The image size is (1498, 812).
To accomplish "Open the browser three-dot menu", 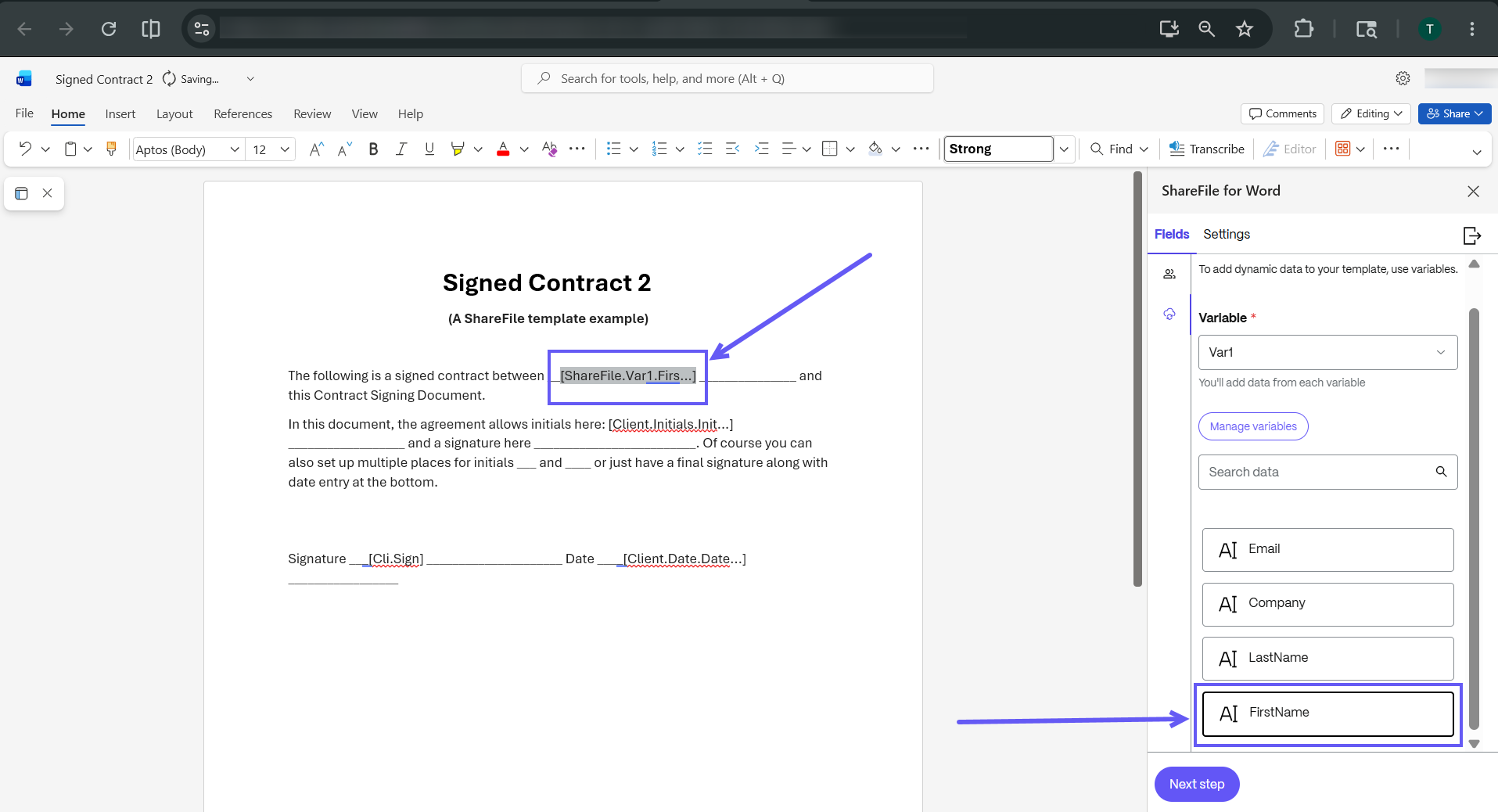I will [x=1472, y=29].
